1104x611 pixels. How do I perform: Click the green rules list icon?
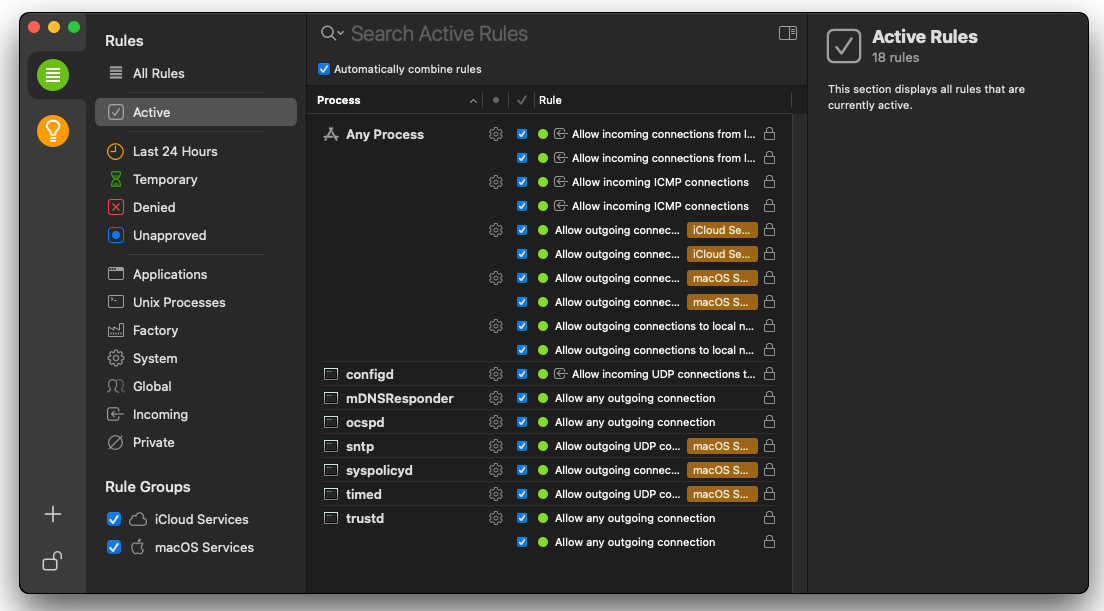pos(53,75)
